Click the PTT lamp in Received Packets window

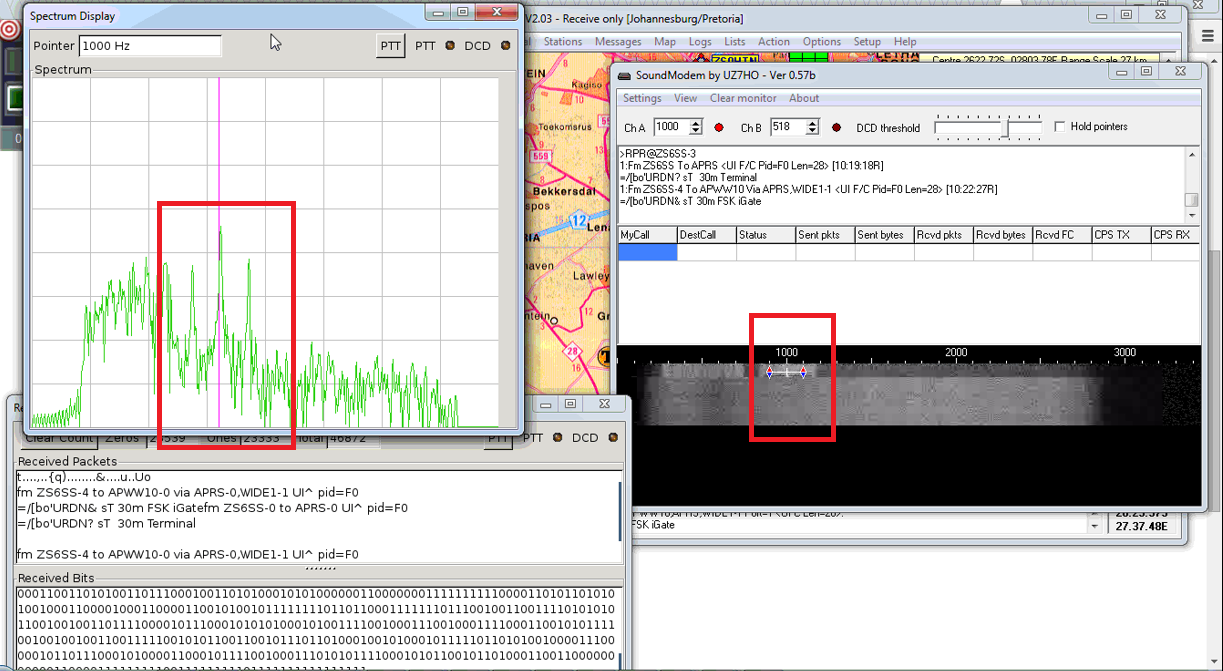pos(558,438)
